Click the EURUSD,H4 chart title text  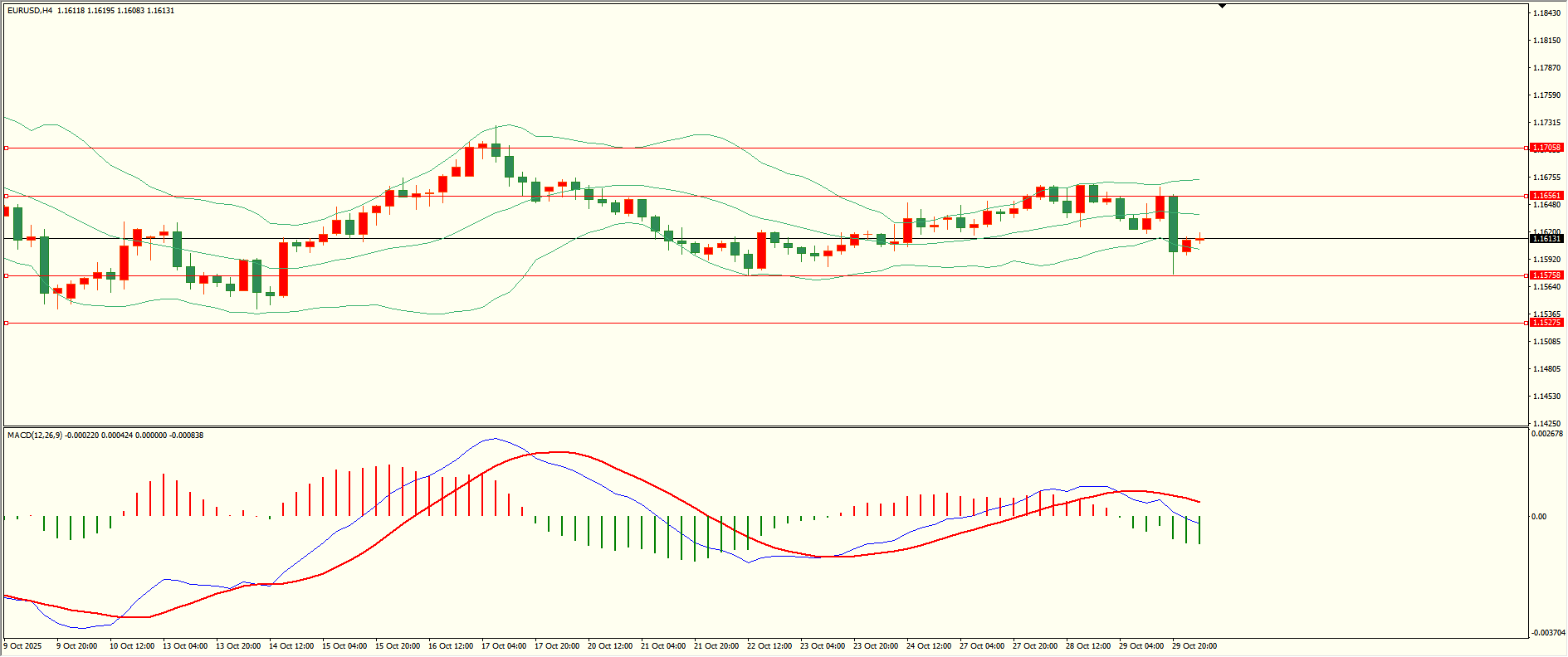(x=30, y=11)
